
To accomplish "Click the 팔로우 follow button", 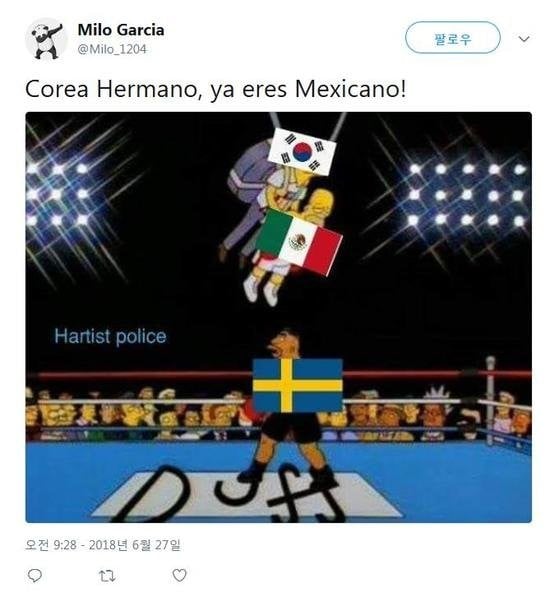I will [452, 38].
